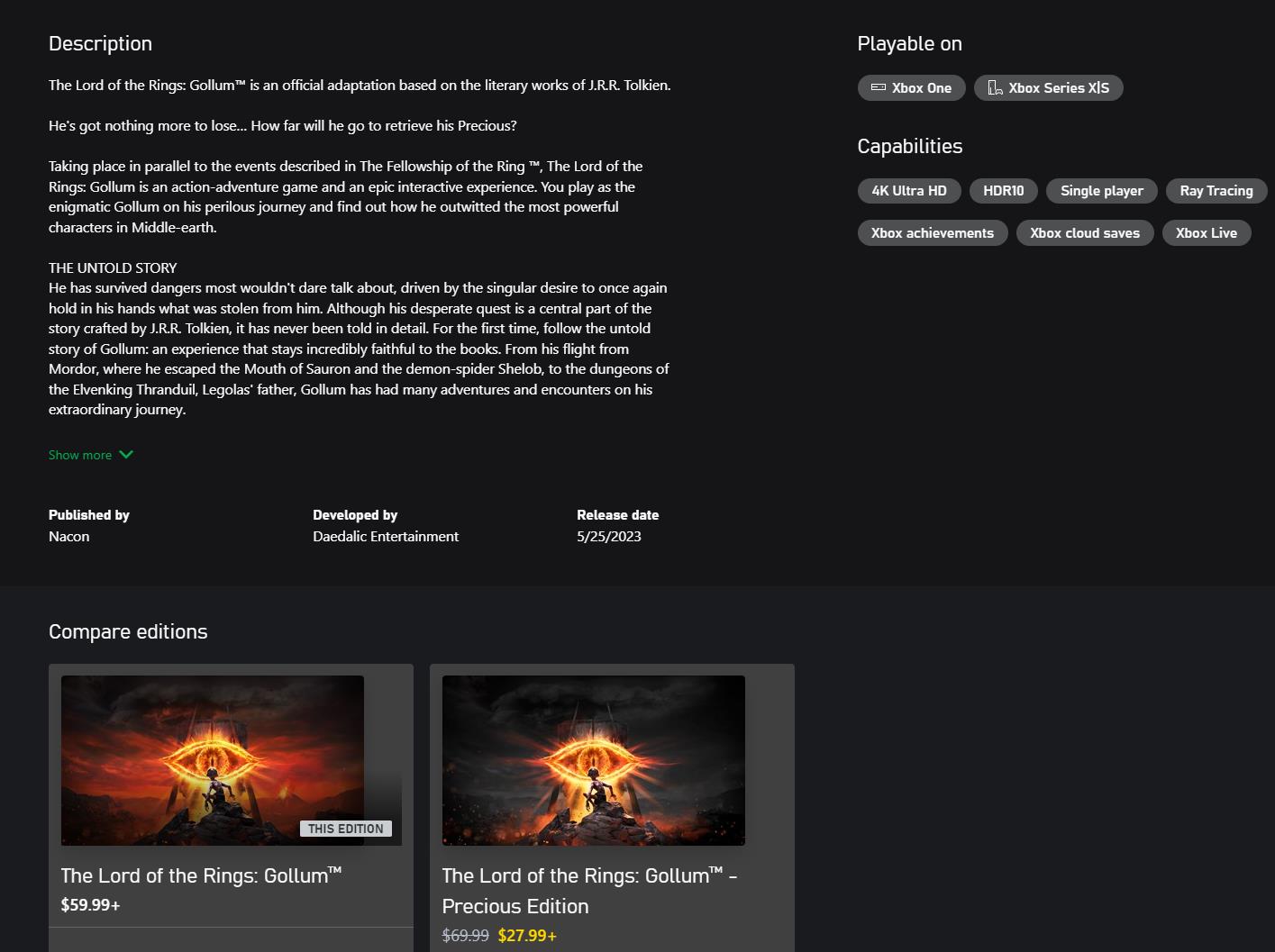Select the Xbox Live capability tag
Screen dimensions: 1275x952
(x=1207, y=233)
